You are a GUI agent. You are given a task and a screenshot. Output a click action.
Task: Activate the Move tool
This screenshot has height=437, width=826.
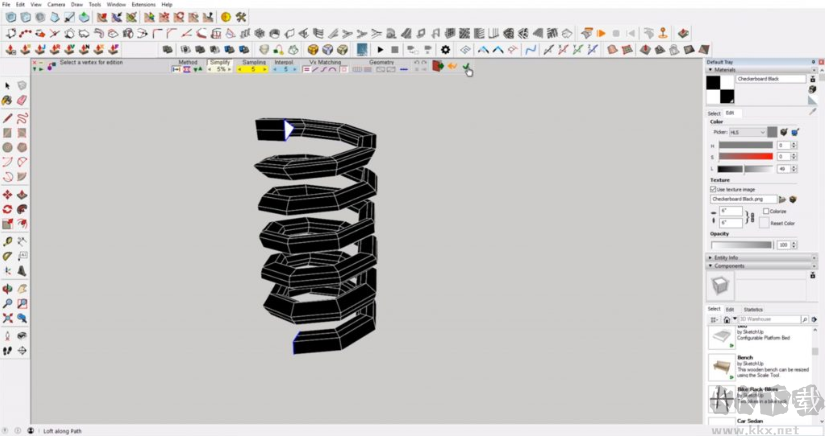(x=8, y=195)
